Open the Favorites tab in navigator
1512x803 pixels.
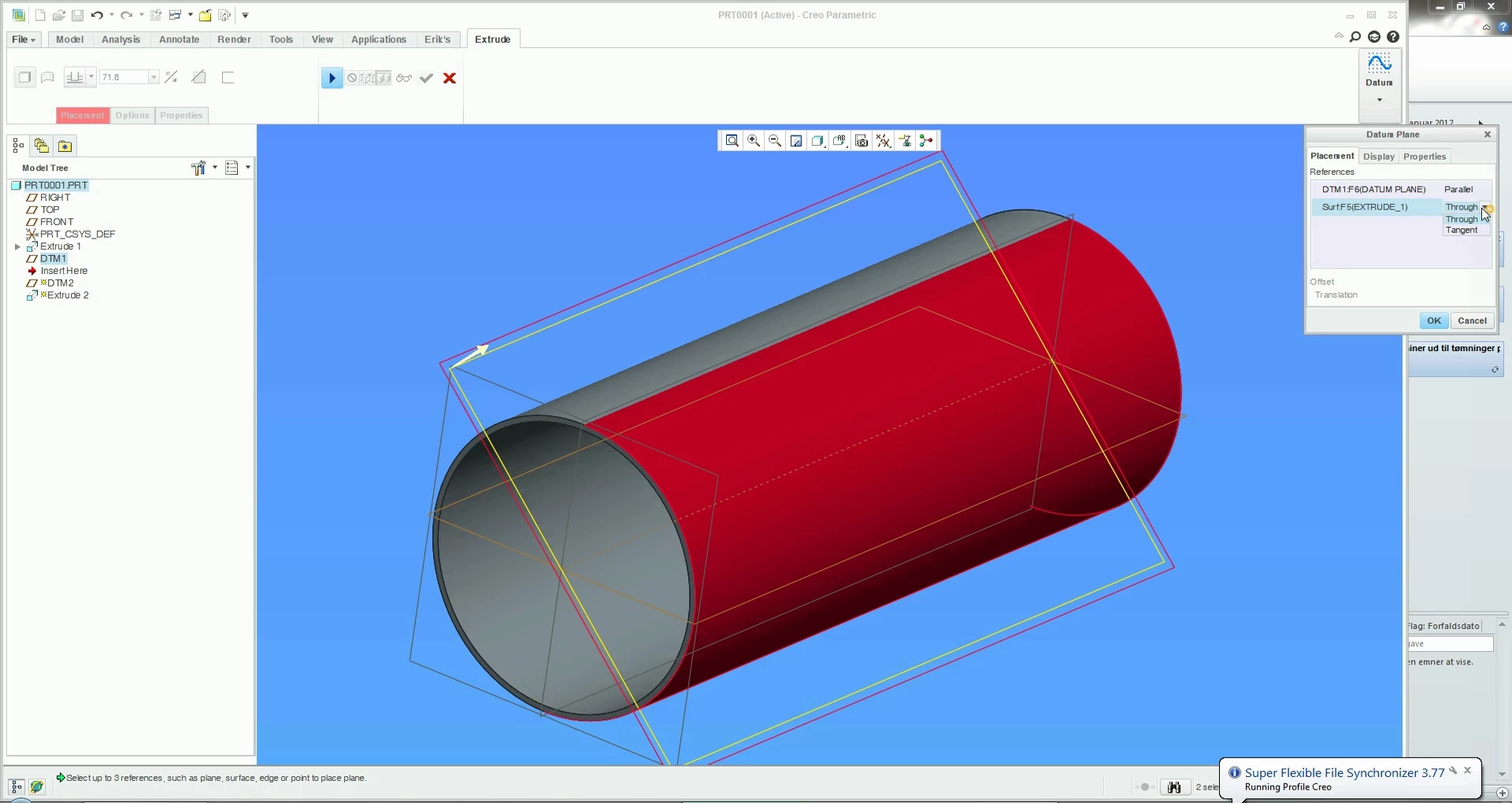tap(65, 146)
